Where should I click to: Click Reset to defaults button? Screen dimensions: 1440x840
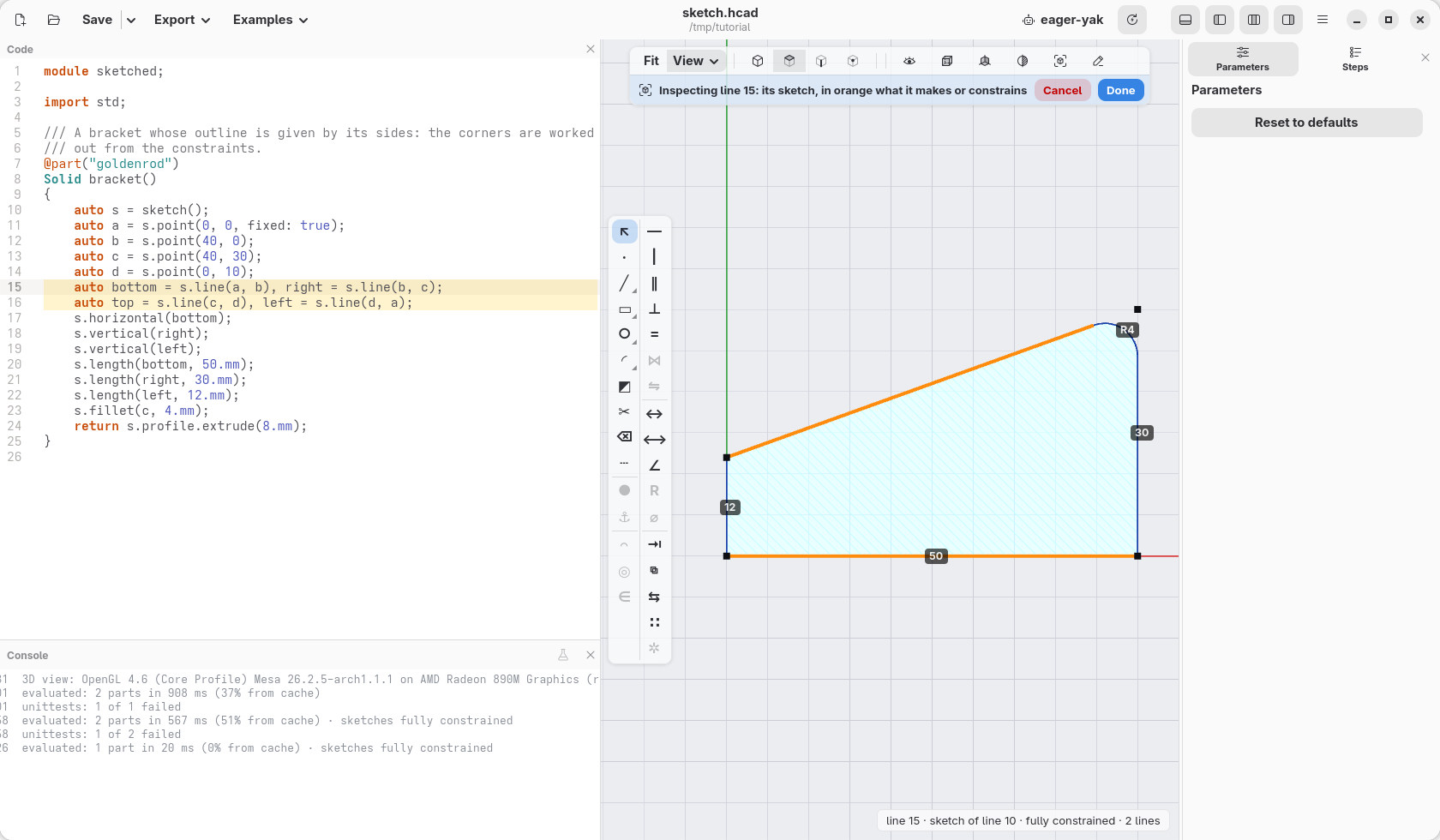coord(1306,123)
